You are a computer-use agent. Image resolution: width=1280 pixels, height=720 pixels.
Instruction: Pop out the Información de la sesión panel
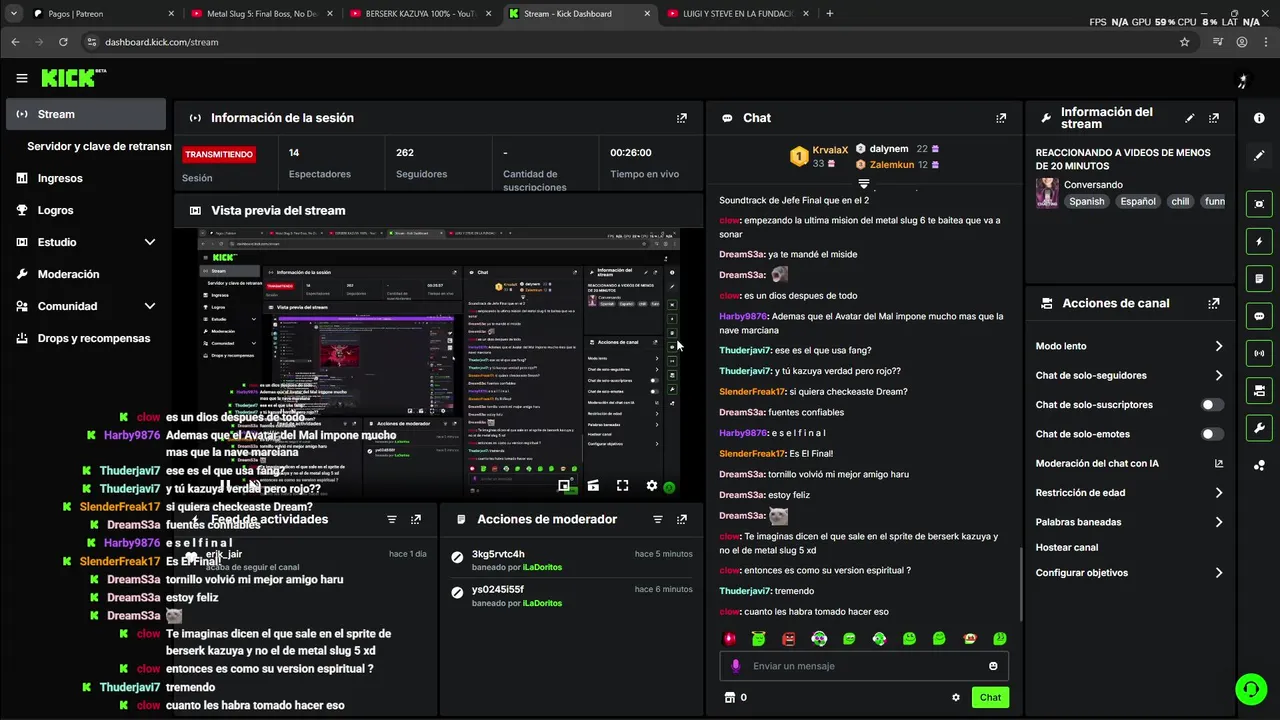coord(682,118)
